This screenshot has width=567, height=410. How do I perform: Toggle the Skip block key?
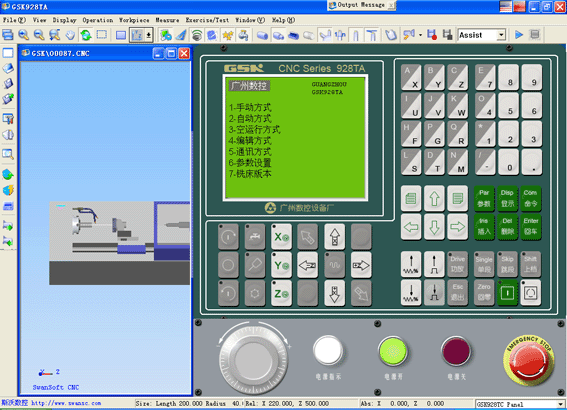pos(507,264)
